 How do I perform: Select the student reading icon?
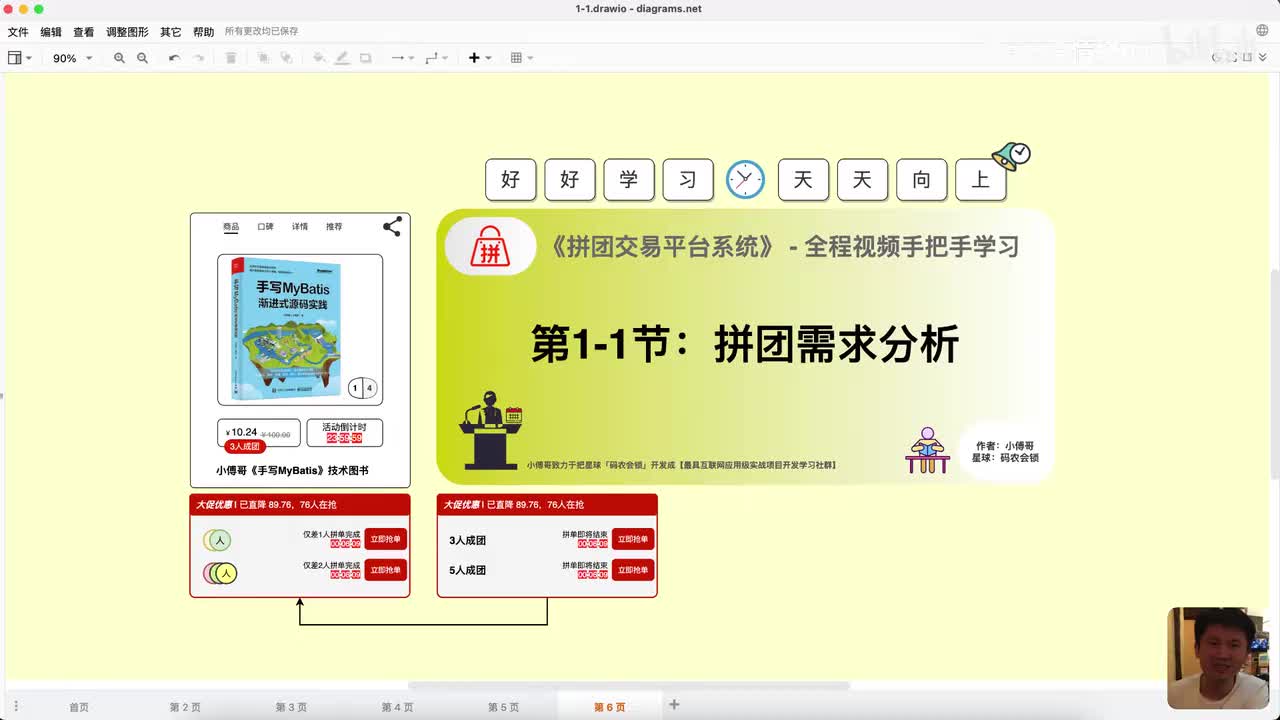coord(928,450)
